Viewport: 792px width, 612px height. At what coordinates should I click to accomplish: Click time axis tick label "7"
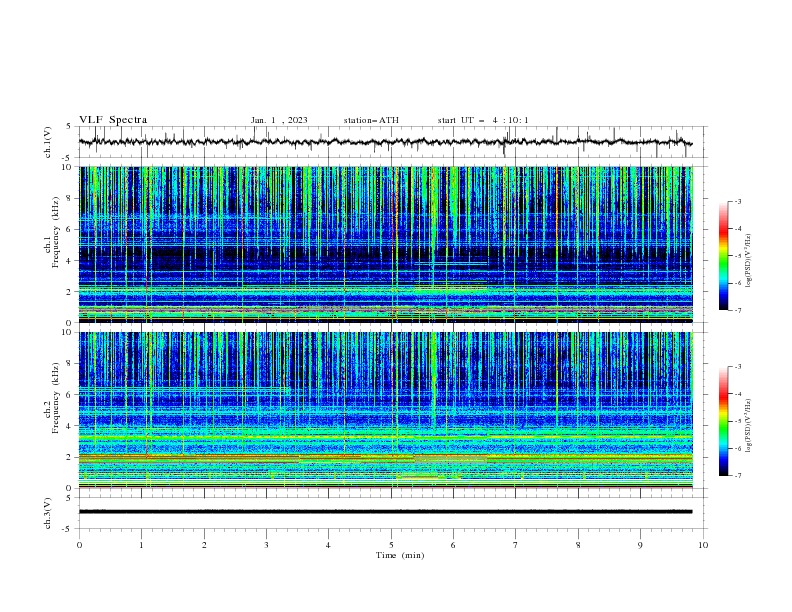516,545
